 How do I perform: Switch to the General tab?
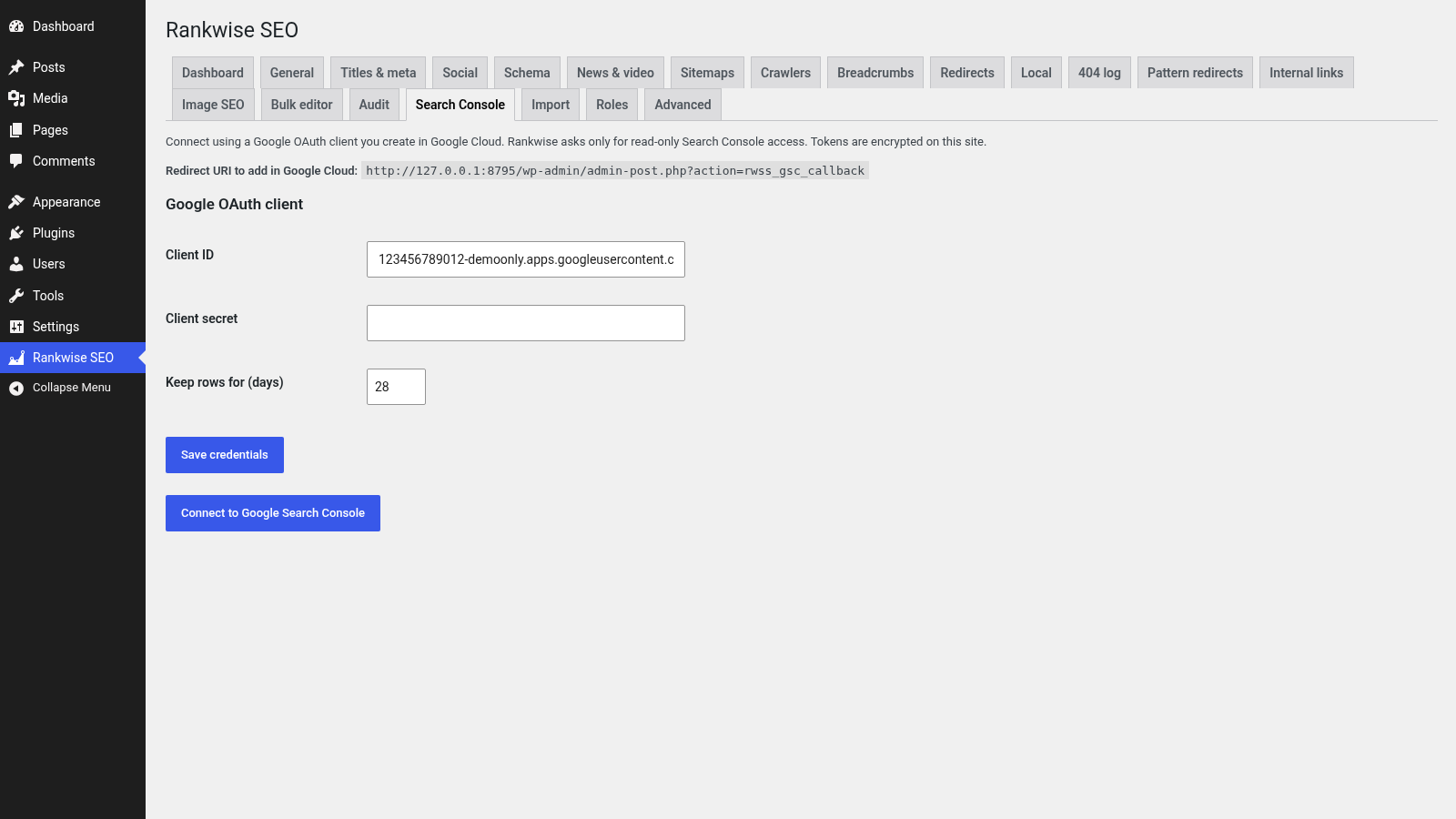pos(292,73)
